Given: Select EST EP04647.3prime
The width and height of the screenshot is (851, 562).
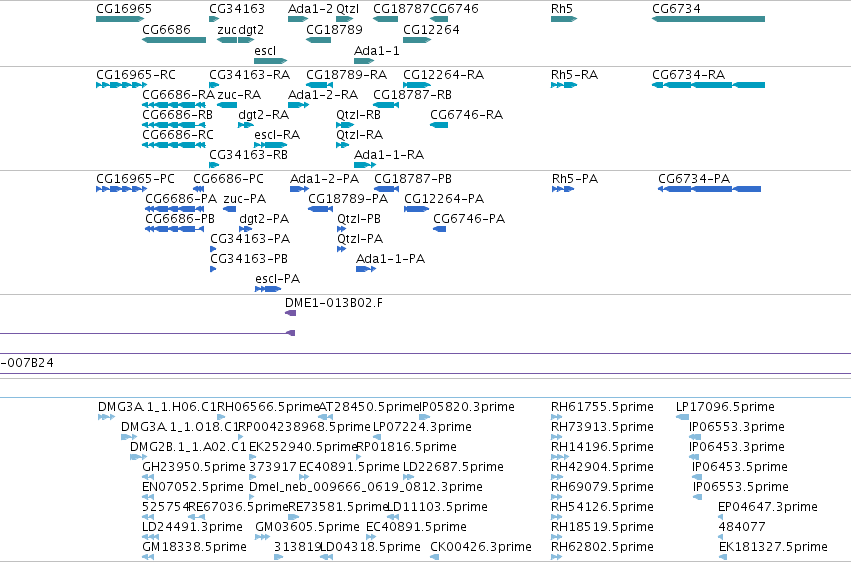Looking at the screenshot, I should 768,507.
